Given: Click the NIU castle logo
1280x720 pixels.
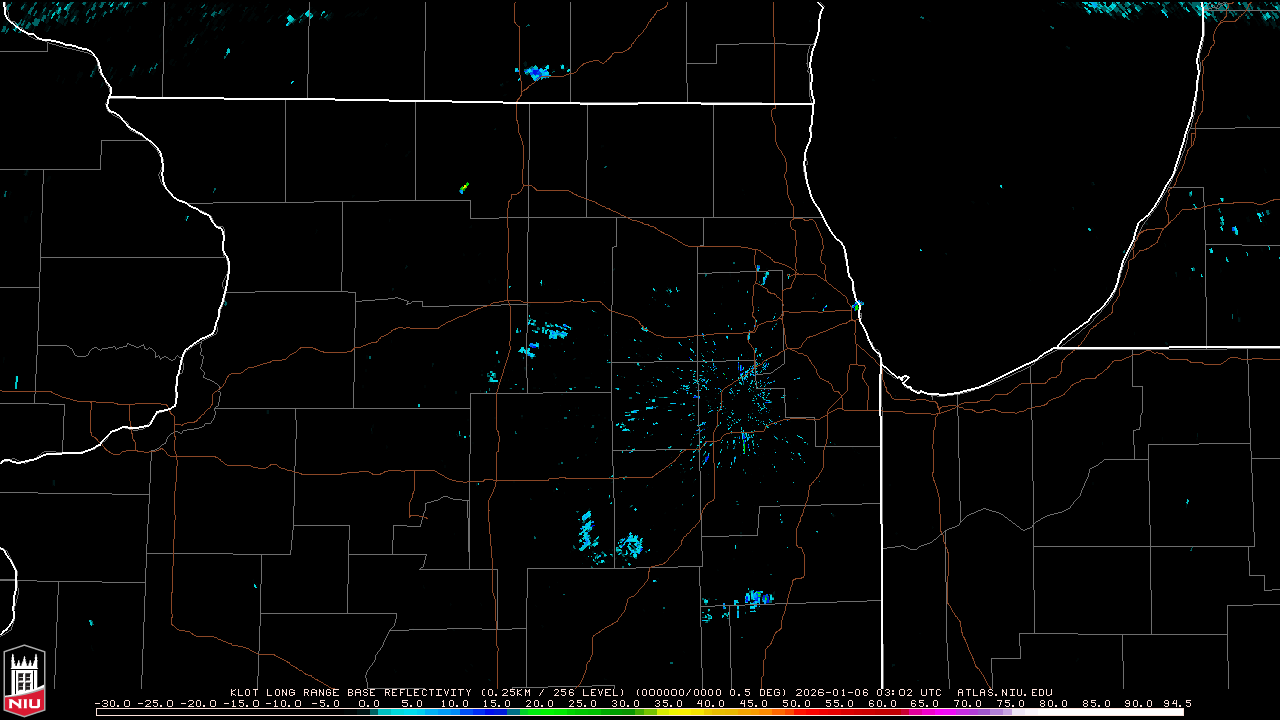Looking at the screenshot, I should (x=24, y=682).
